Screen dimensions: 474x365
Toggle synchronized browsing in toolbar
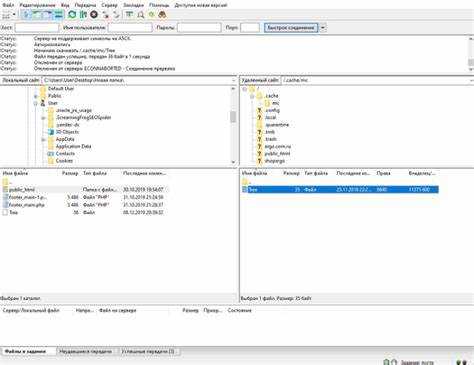click(x=152, y=15)
